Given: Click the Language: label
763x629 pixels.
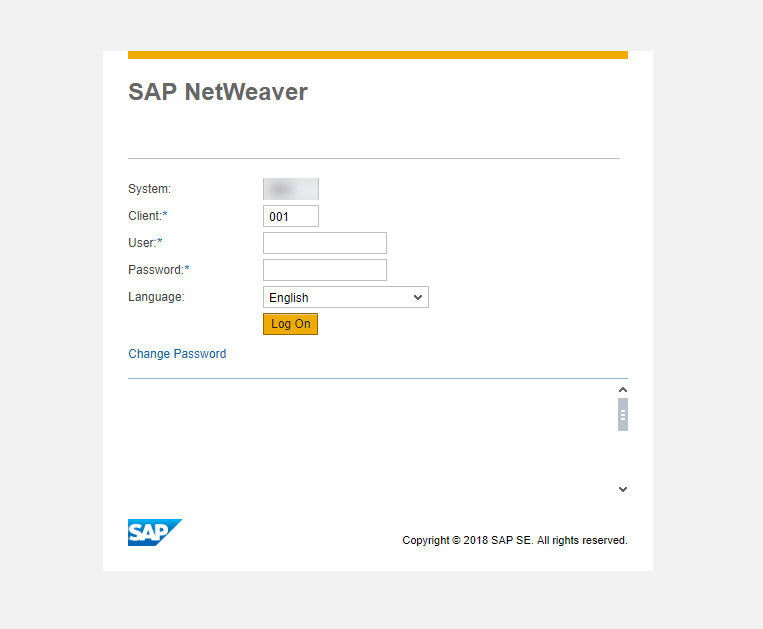Looking at the screenshot, I should pyautogui.click(x=156, y=297).
